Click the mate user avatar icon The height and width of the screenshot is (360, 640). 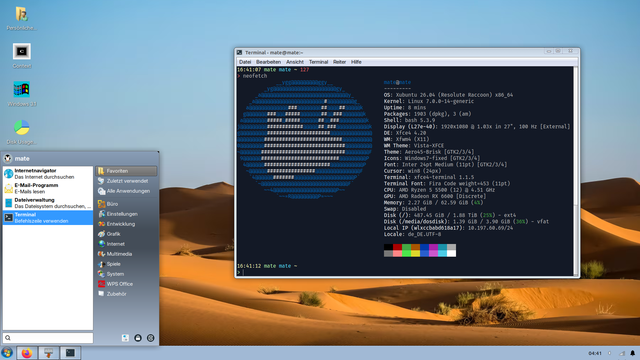click(x=8, y=158)
